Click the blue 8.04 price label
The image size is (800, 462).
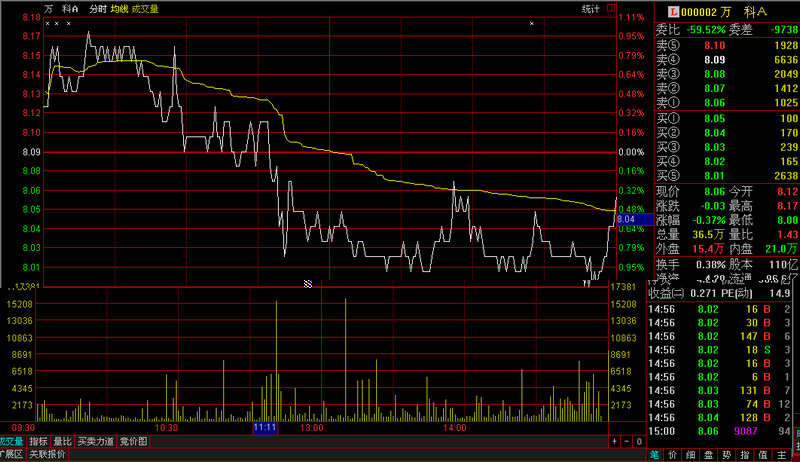click(628, 219)
